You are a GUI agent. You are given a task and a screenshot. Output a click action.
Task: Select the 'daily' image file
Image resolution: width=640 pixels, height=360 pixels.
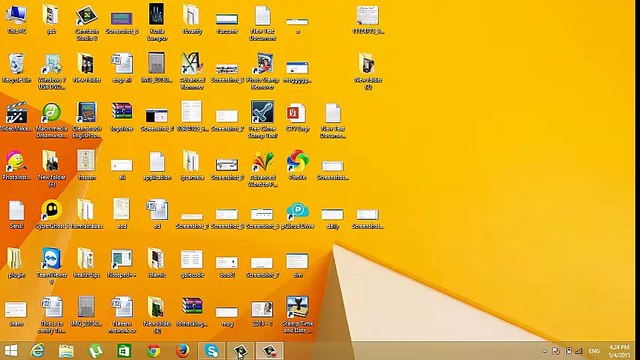click(x=333, y=218)
